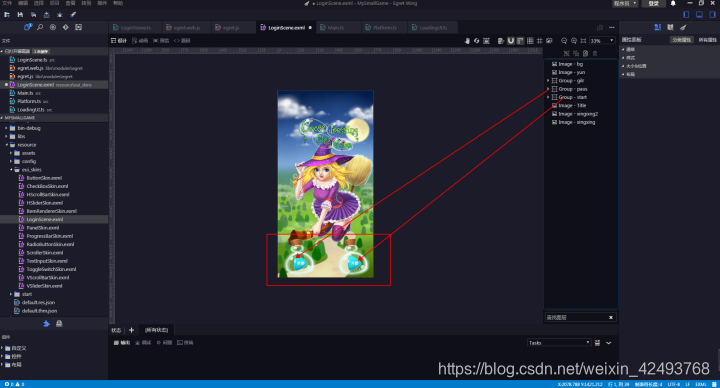Click the login button in title bar
720x388 pixels.
653,3
